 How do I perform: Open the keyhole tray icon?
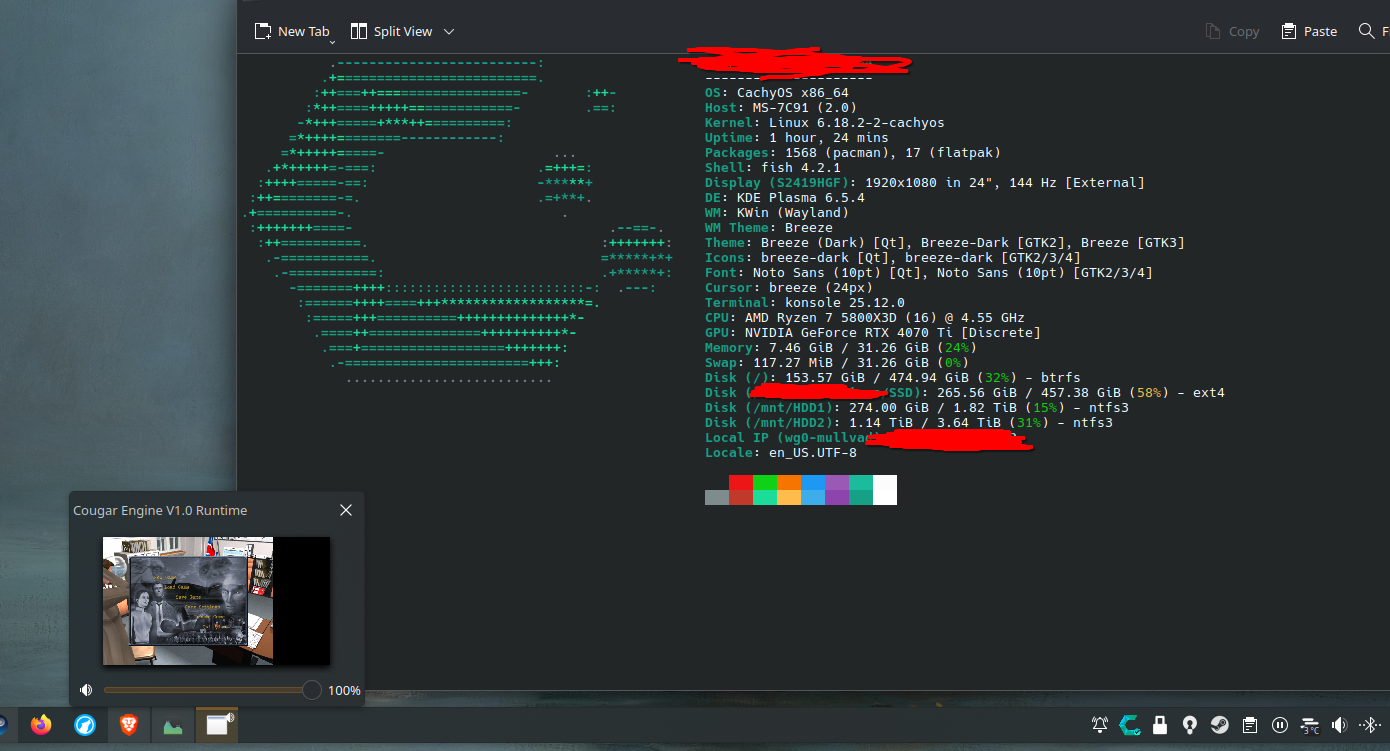pos(1190,725)
